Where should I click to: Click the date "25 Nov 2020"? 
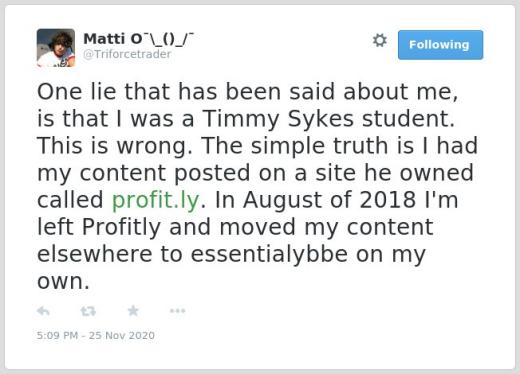point(122,335)
